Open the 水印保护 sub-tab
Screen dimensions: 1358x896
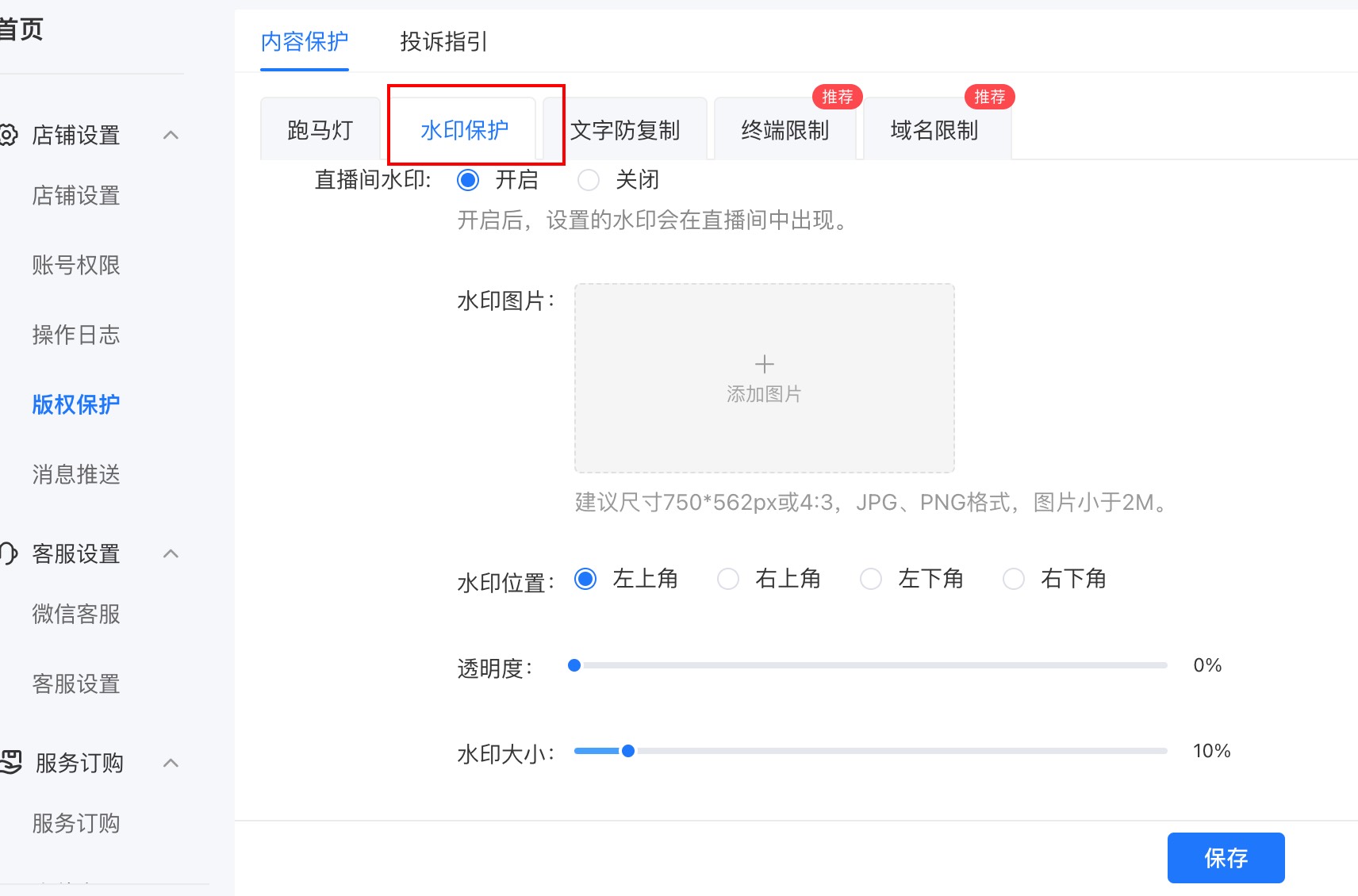point(465,129)
